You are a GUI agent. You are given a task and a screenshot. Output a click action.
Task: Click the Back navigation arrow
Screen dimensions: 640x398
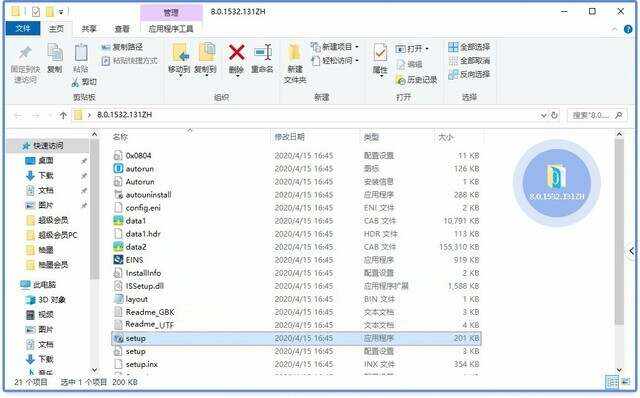click(x=18, y=116)
